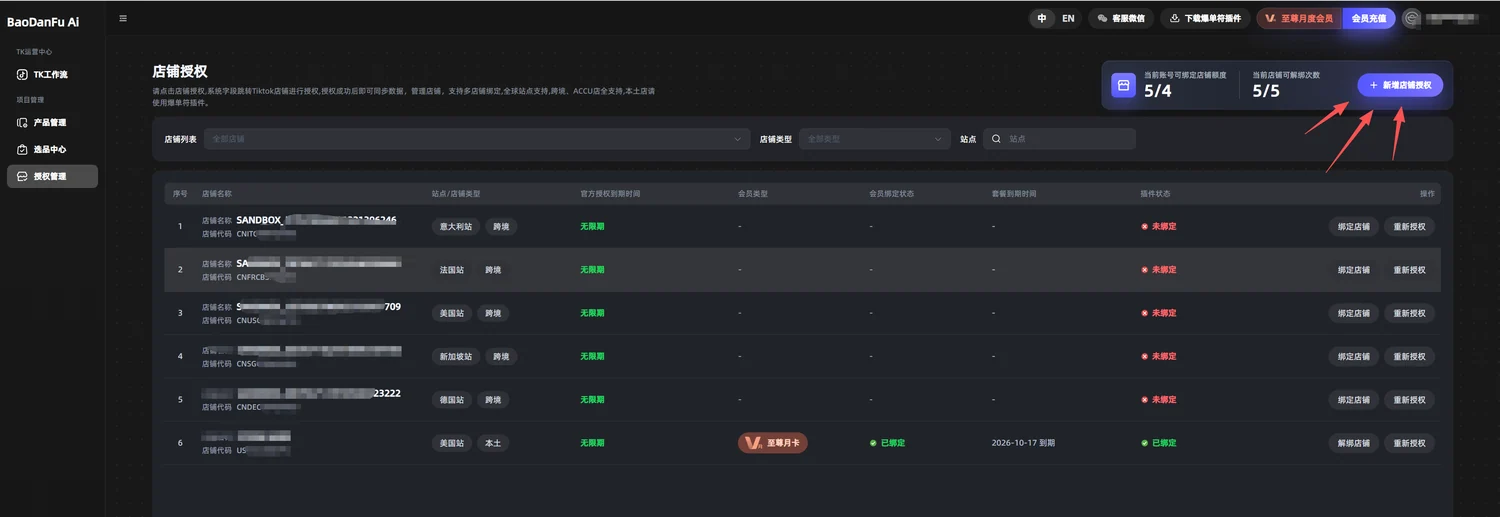The height and width of the screenshot is (517, 1500).
Task: Click the 新加坡站 site tag
Action: tap(456, 356)
